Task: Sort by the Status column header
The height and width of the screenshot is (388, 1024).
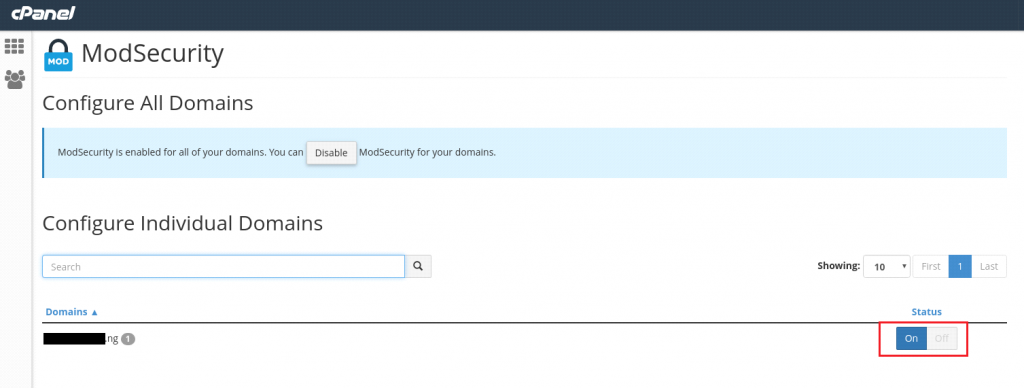Action: click(926, 312)
